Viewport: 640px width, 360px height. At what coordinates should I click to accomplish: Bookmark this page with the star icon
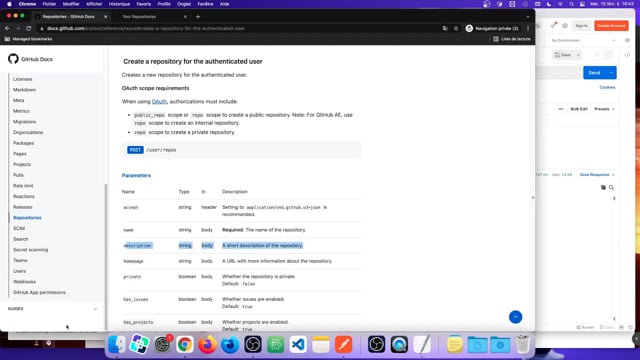pyautogui.click(x=456, y=28)
